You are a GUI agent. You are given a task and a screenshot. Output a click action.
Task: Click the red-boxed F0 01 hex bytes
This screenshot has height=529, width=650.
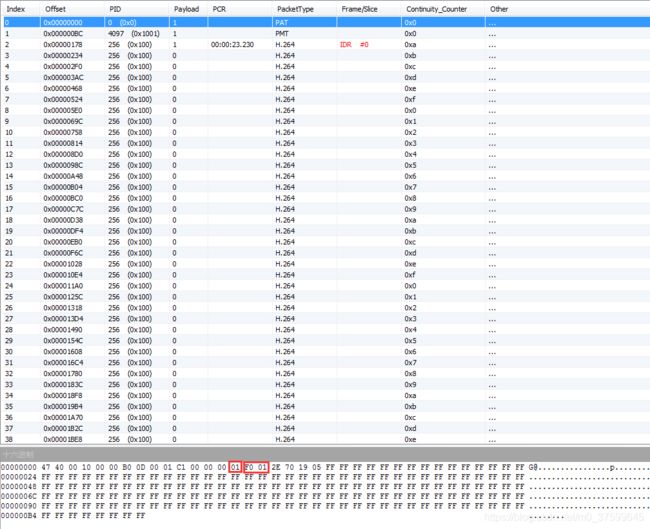pyautogui.click(x=256, y=466)
